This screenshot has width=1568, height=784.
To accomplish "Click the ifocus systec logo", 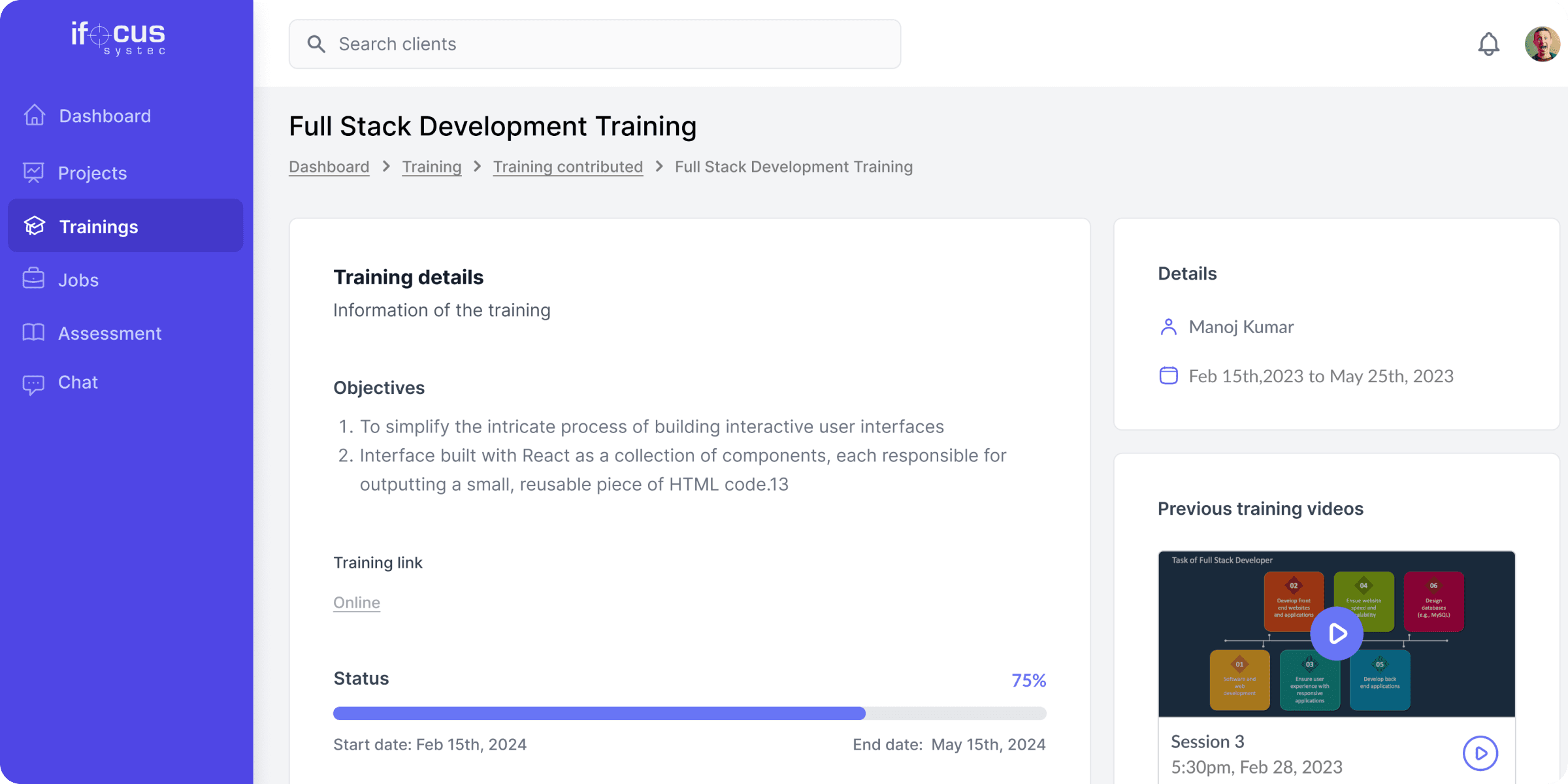I will [118, 38].
